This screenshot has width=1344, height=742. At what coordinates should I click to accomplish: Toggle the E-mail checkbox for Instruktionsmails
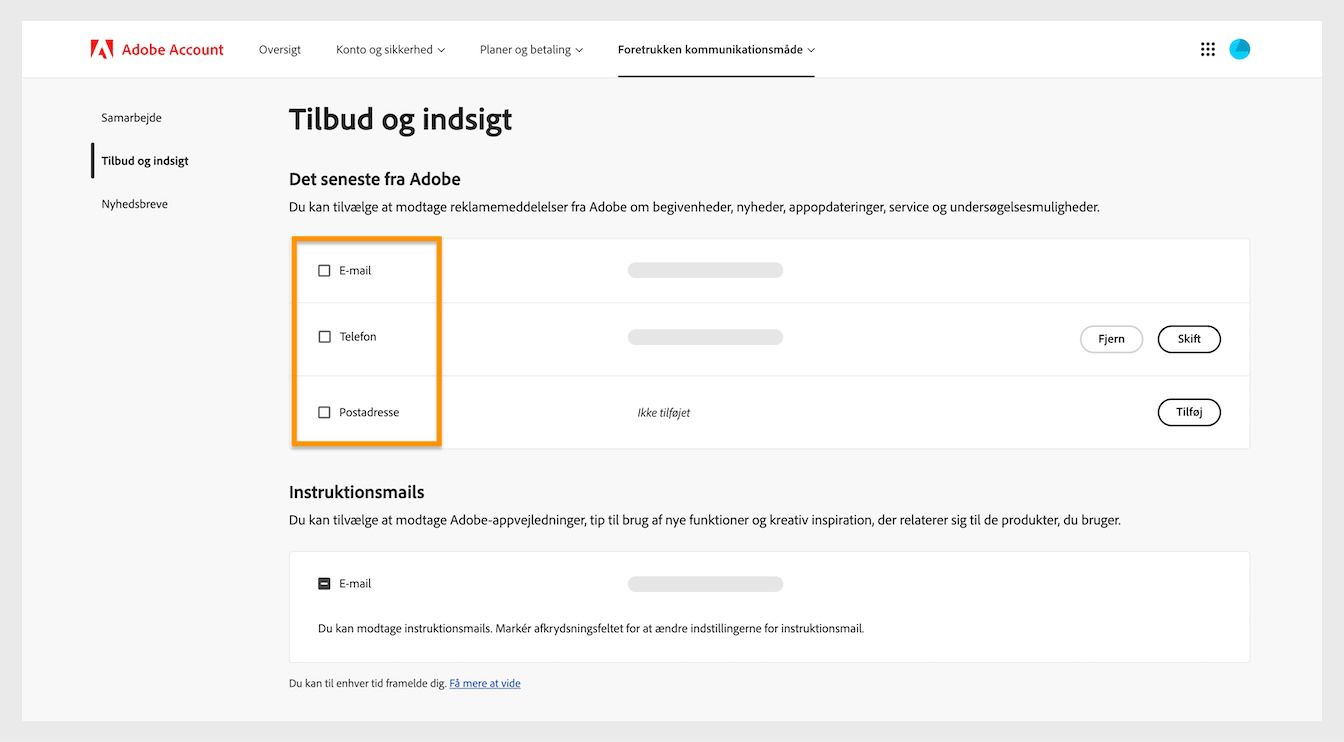tap(324, 583)
